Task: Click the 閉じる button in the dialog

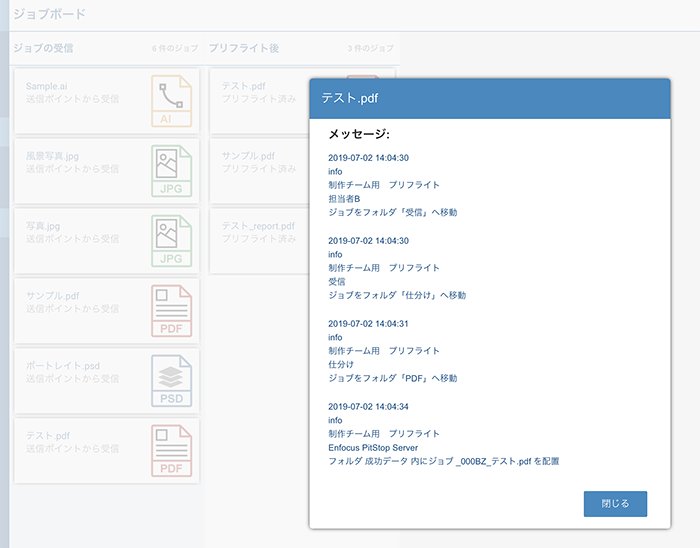Action: click(x=615, y=504)
